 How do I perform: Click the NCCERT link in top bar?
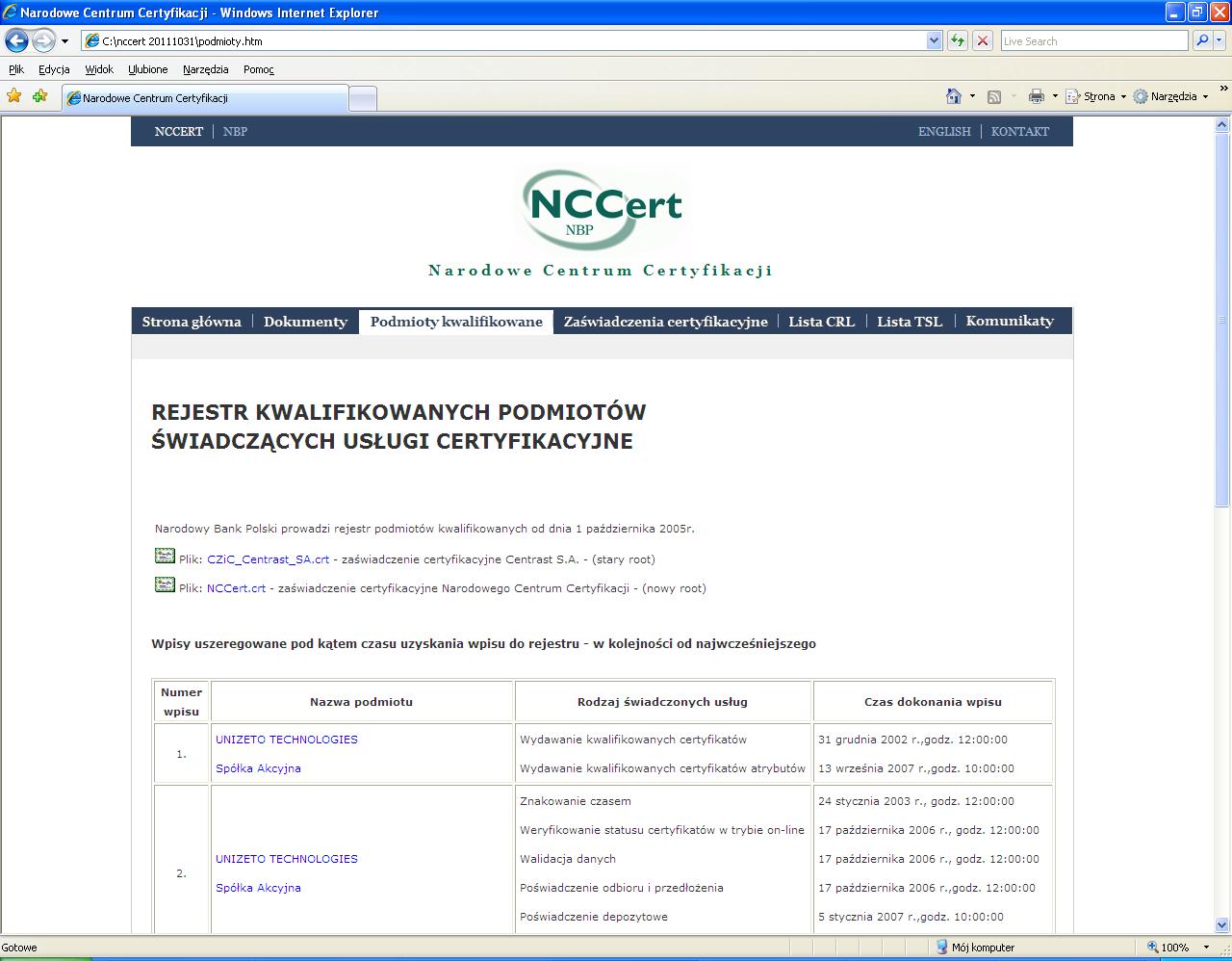point(179,132)
